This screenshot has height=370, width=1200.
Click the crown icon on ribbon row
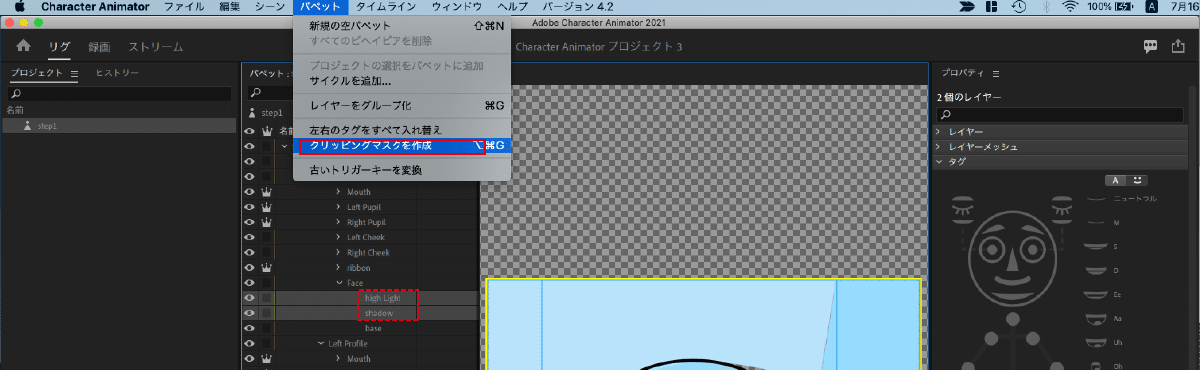(x=267, y=268)
